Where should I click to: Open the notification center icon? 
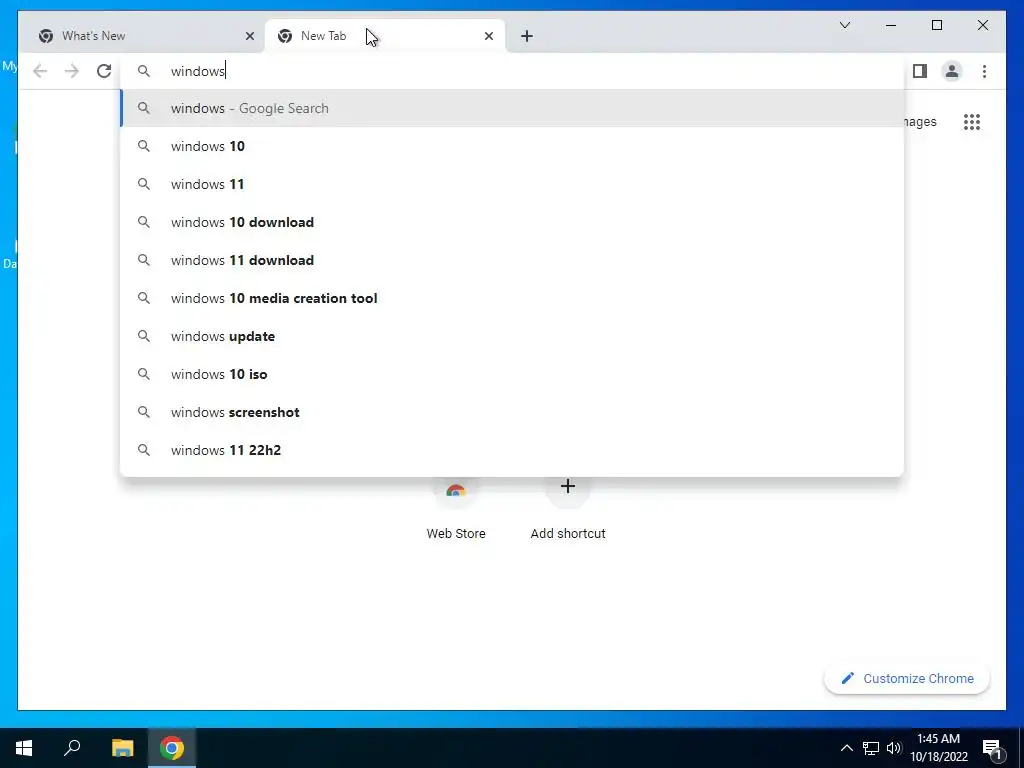[x=993, y=748]
